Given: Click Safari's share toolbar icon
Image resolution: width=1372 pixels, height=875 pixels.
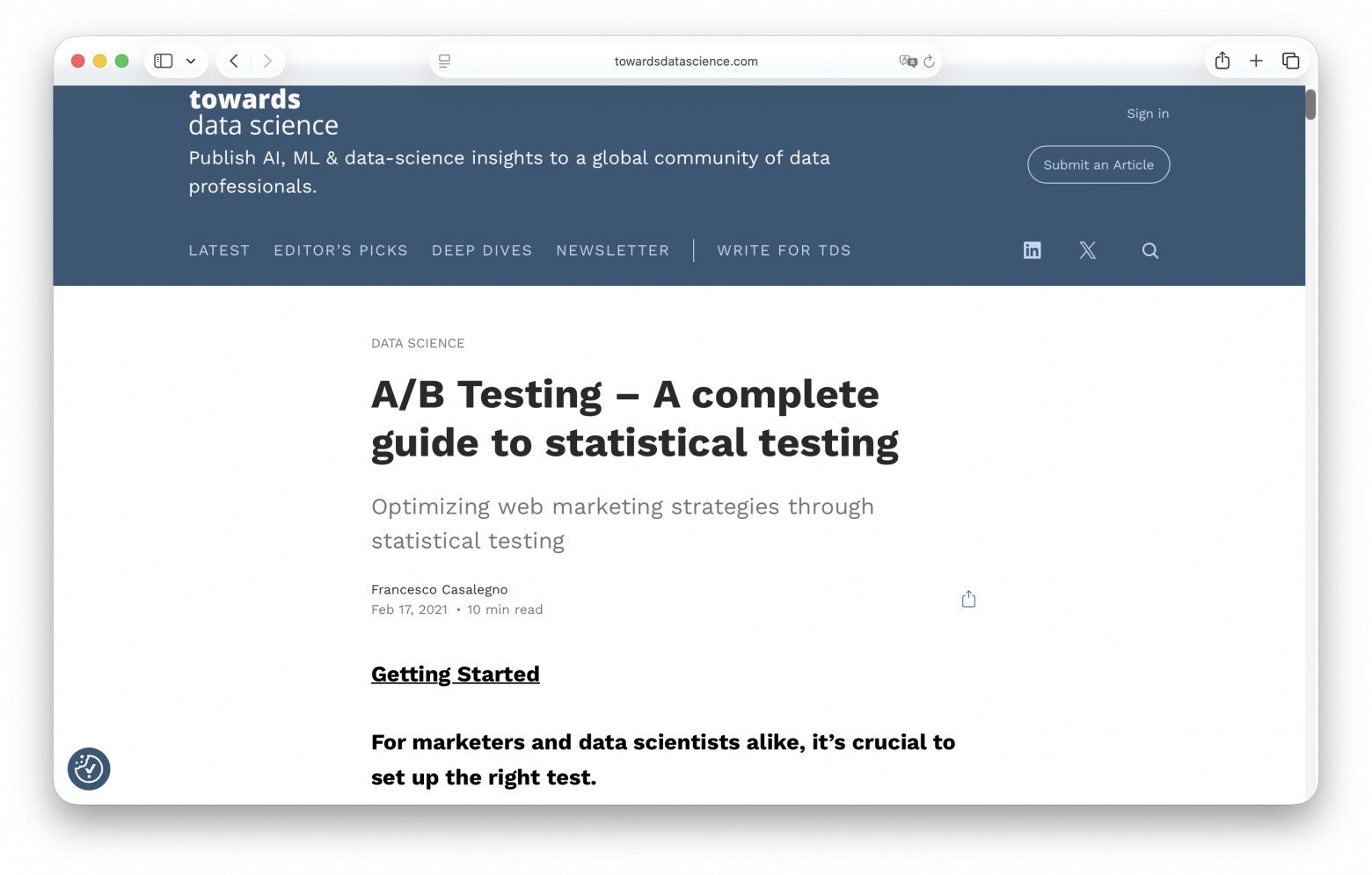Looking at the screenshot, I should point(1222,61).
